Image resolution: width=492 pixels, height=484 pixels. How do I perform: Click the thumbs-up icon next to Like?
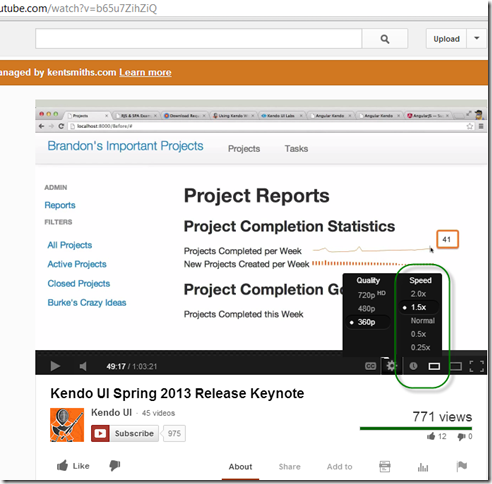62,465
